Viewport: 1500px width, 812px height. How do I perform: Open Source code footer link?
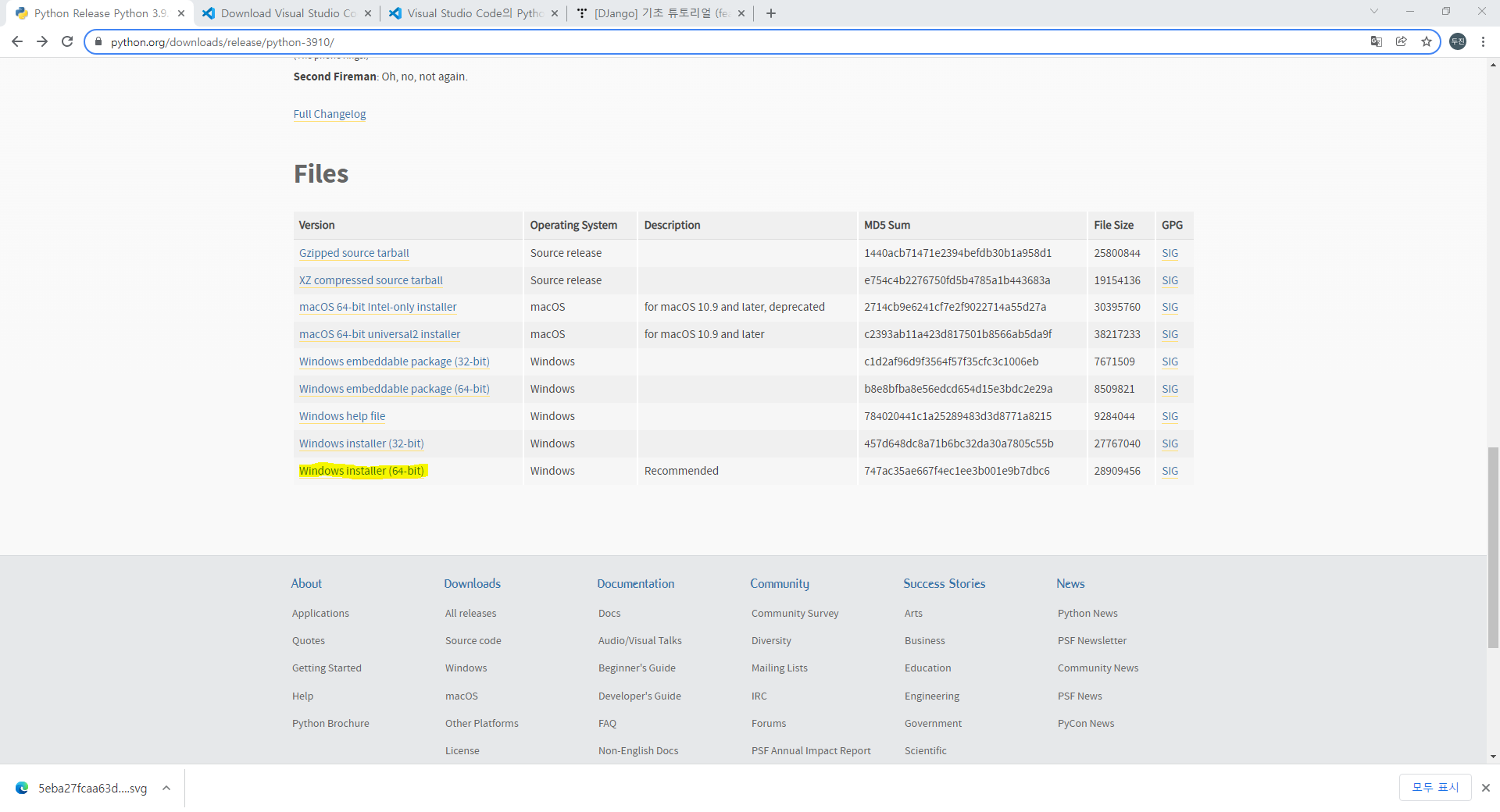[x=473, y=640]
